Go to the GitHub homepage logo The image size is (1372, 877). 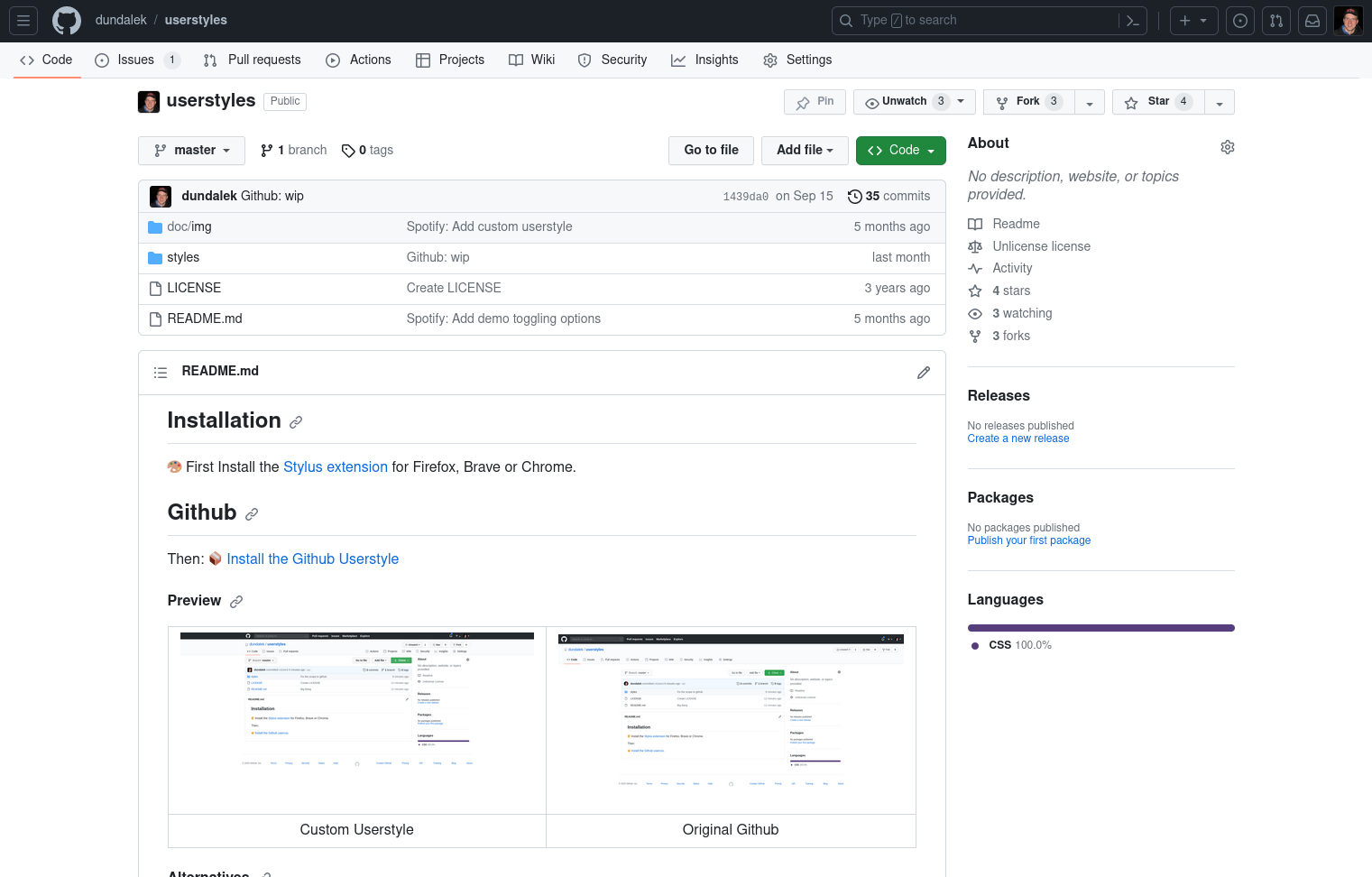tap(67, 21)
